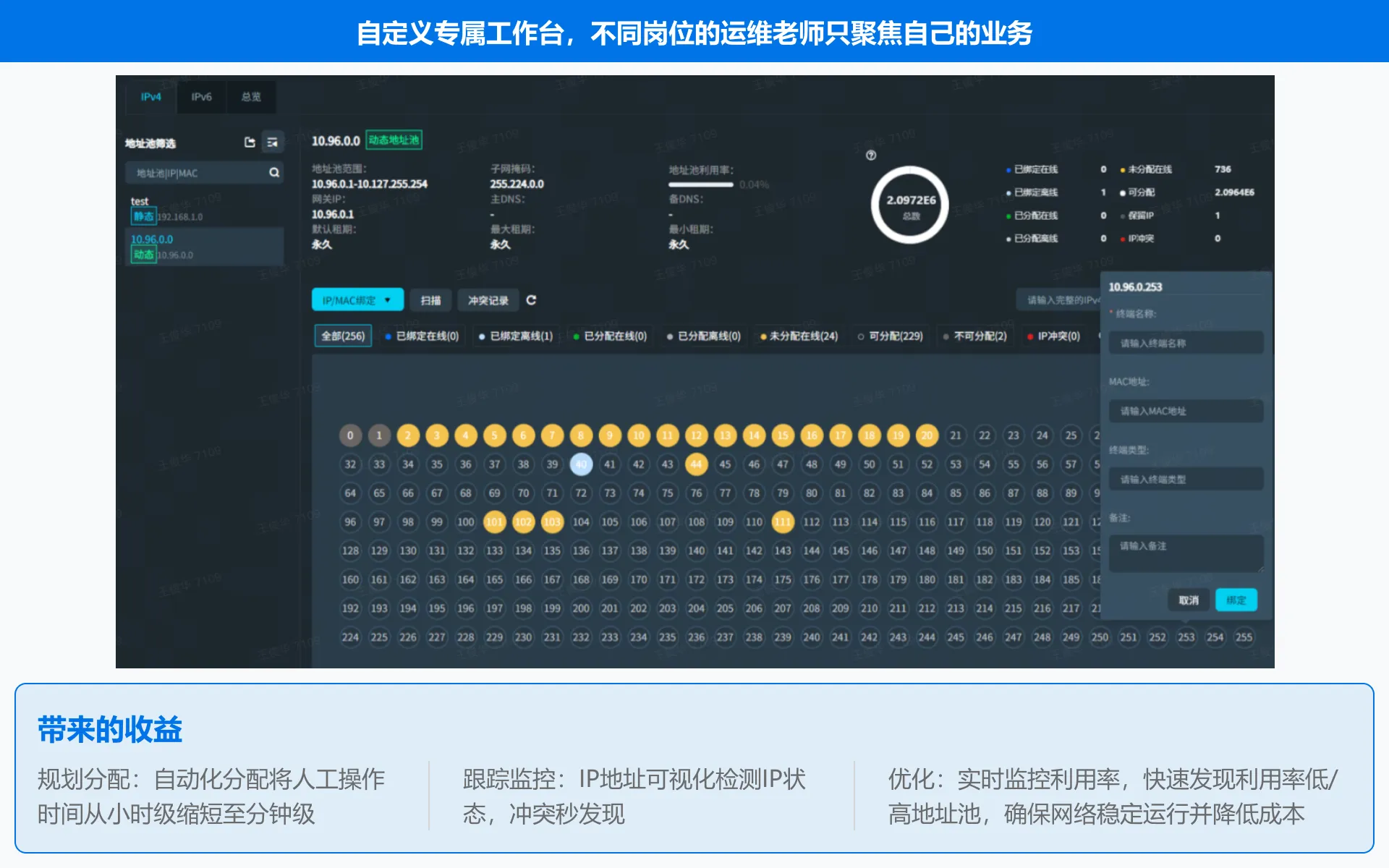This screenshot has height=868, width=1389.
Task: Select yellow IP circle 101
Action: coord(494,522)
